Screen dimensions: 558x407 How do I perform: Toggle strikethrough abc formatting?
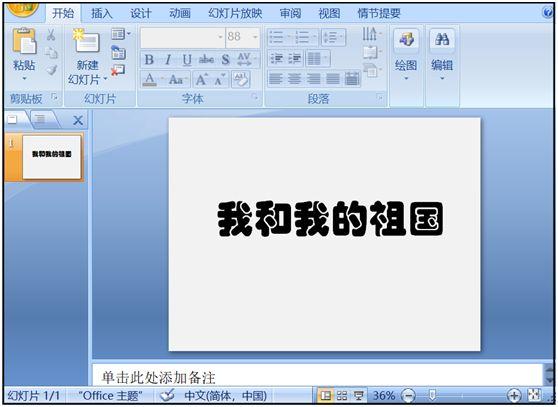point(206,59)
